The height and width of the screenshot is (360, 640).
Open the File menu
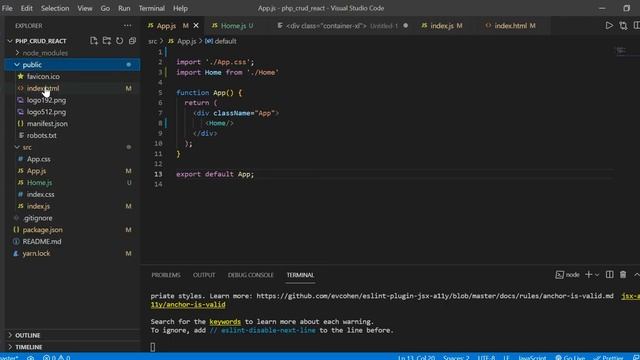coord(7,8)
